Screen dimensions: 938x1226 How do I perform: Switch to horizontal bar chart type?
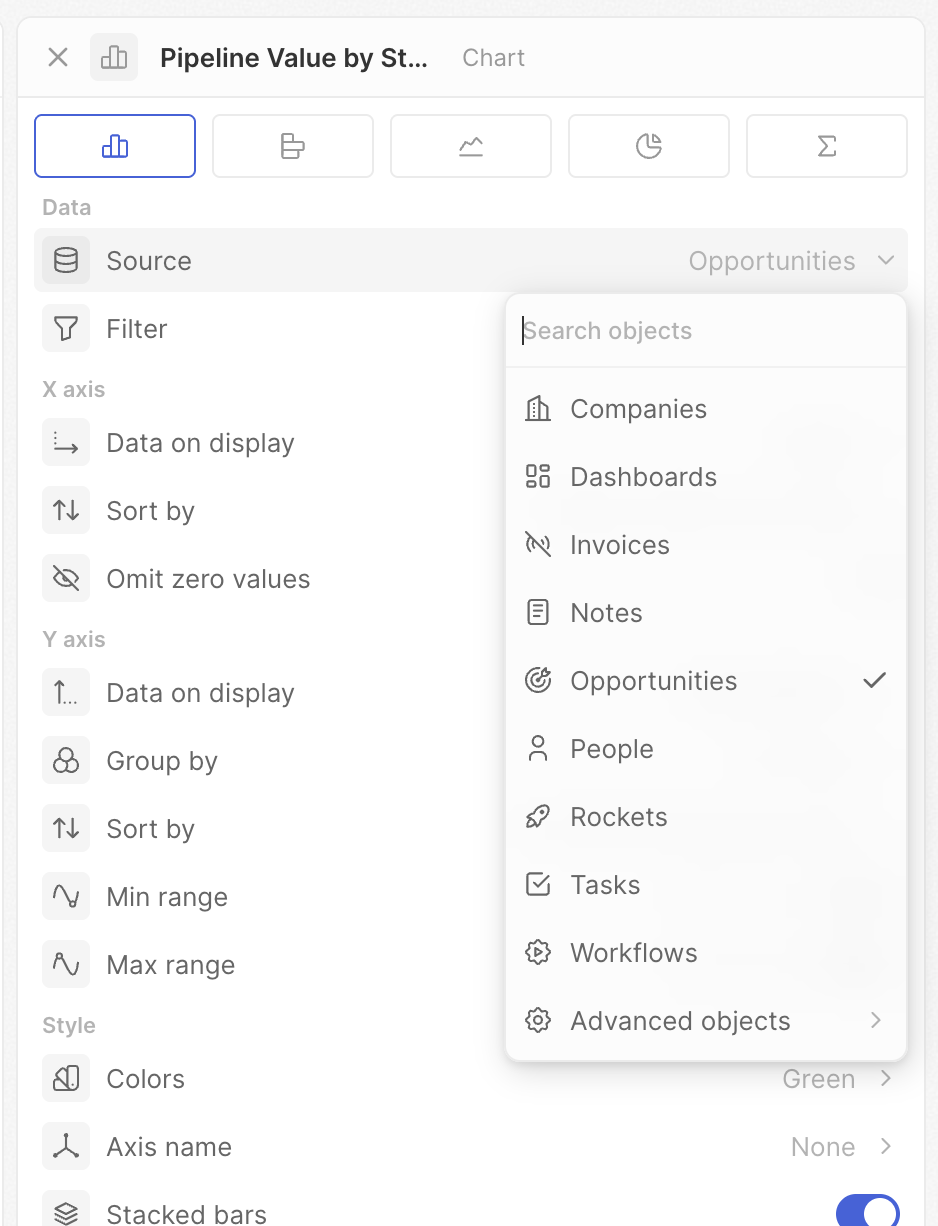tap(292, 147)
